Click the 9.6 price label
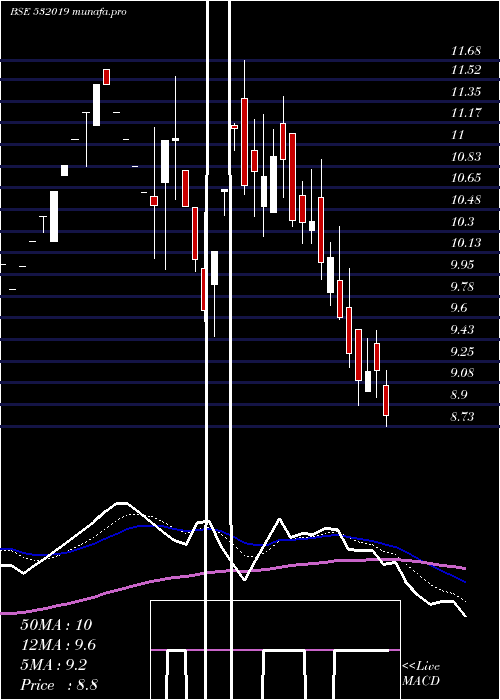Screen dimensions: 500x700 pyautogui.click(x=459, y=308)
